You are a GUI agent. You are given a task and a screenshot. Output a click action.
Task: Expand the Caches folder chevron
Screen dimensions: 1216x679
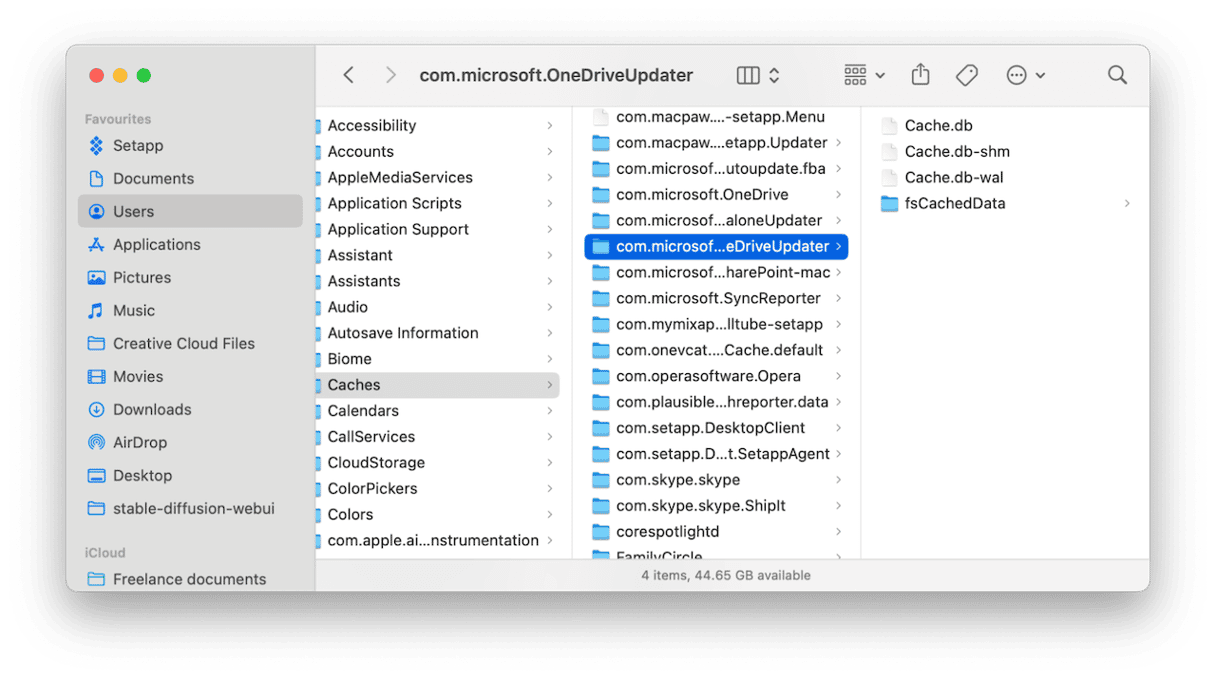pyautogui.click(x=549, y=384)
